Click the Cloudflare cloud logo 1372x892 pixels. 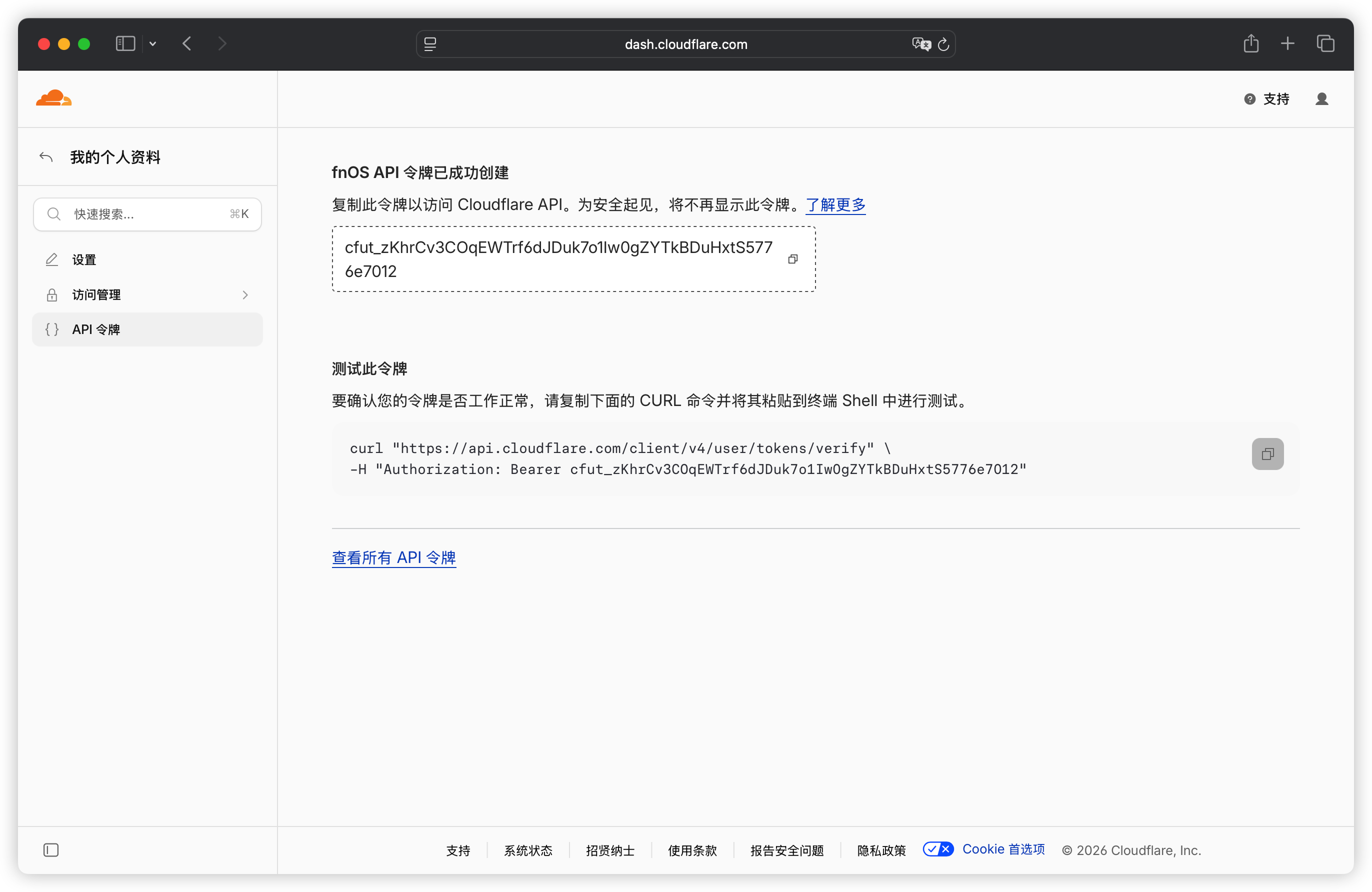(x=53, y=98)
